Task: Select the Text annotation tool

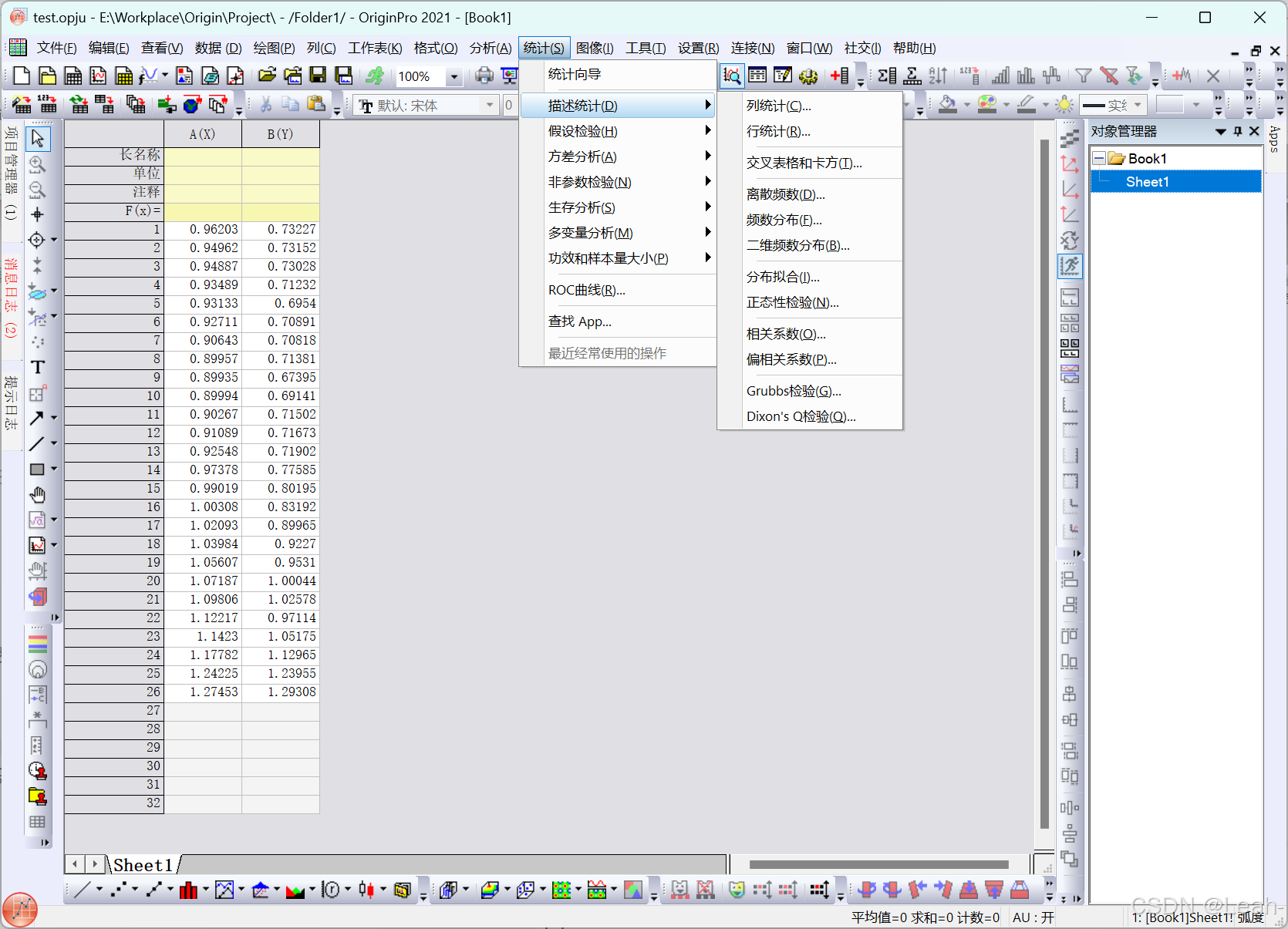Action: point(37,368)
